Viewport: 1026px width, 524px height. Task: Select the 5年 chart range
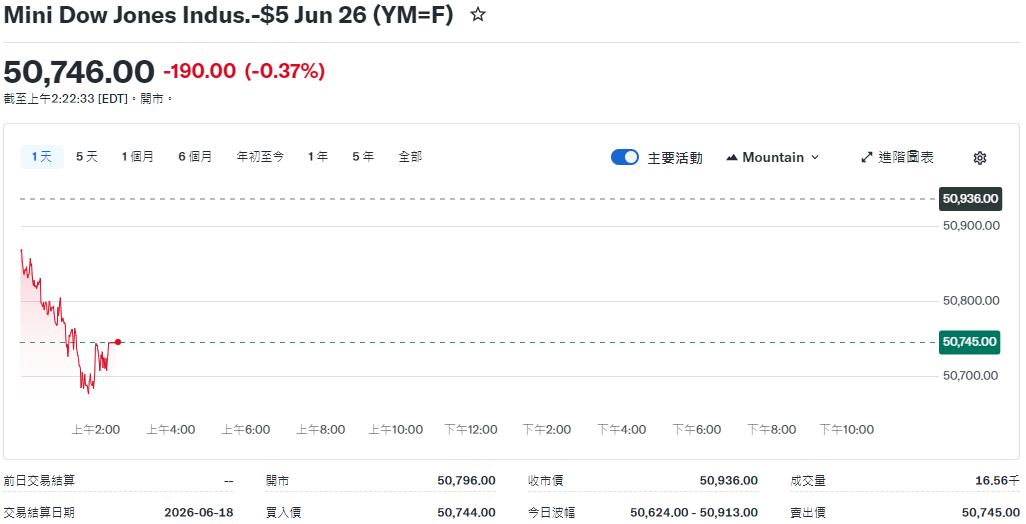[363, 157]
